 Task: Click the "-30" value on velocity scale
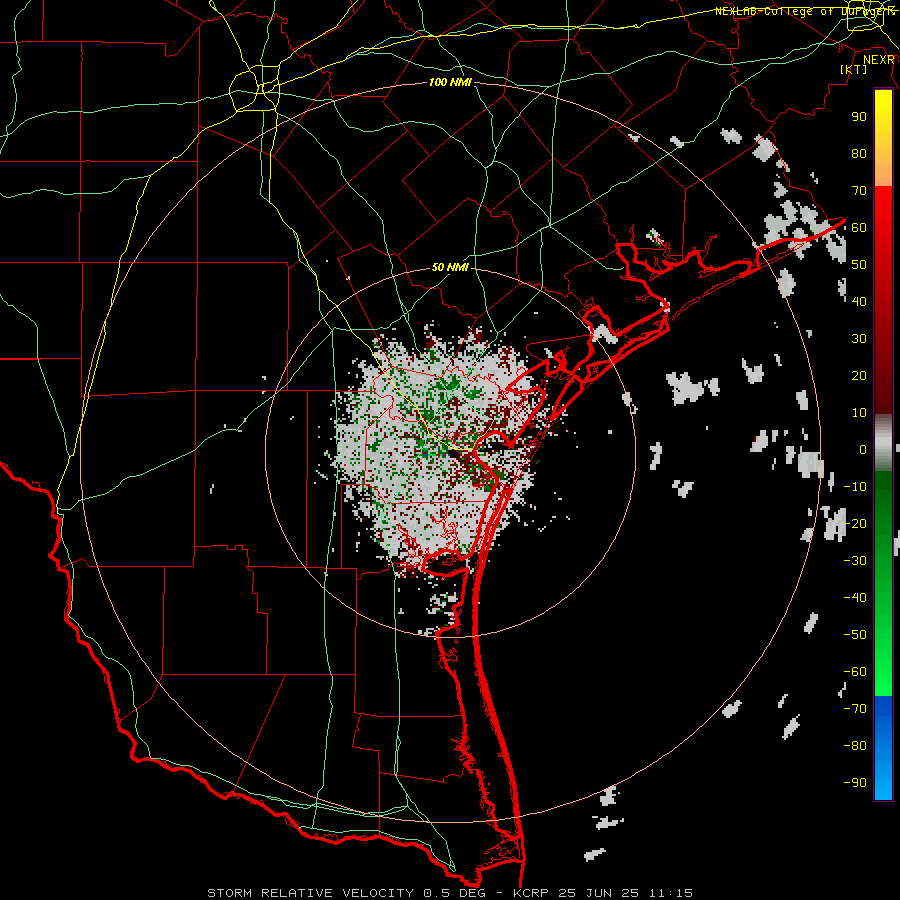[x=855, y=561]
